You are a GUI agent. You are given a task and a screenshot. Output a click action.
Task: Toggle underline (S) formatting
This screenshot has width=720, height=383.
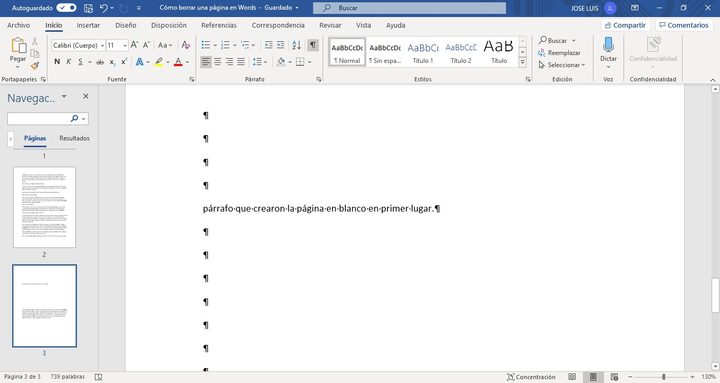[x=80, y=62]
